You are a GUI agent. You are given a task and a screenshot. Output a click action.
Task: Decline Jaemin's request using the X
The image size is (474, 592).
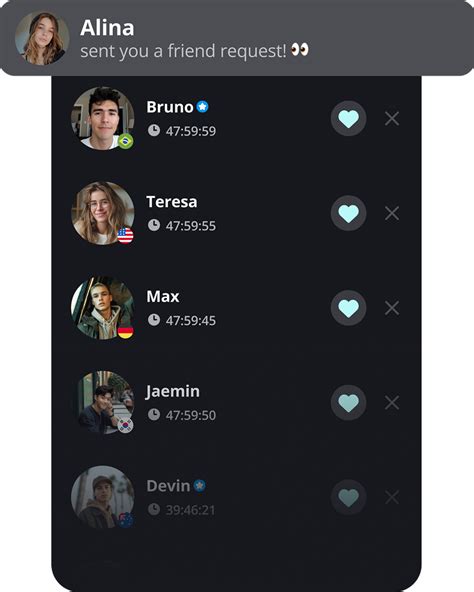coord(392,403)
